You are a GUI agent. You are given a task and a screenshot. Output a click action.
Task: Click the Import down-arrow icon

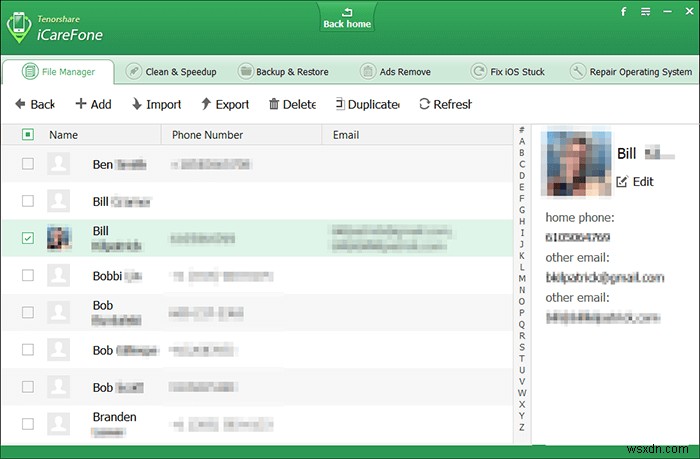pyautogui.click(x=137, y=104)
